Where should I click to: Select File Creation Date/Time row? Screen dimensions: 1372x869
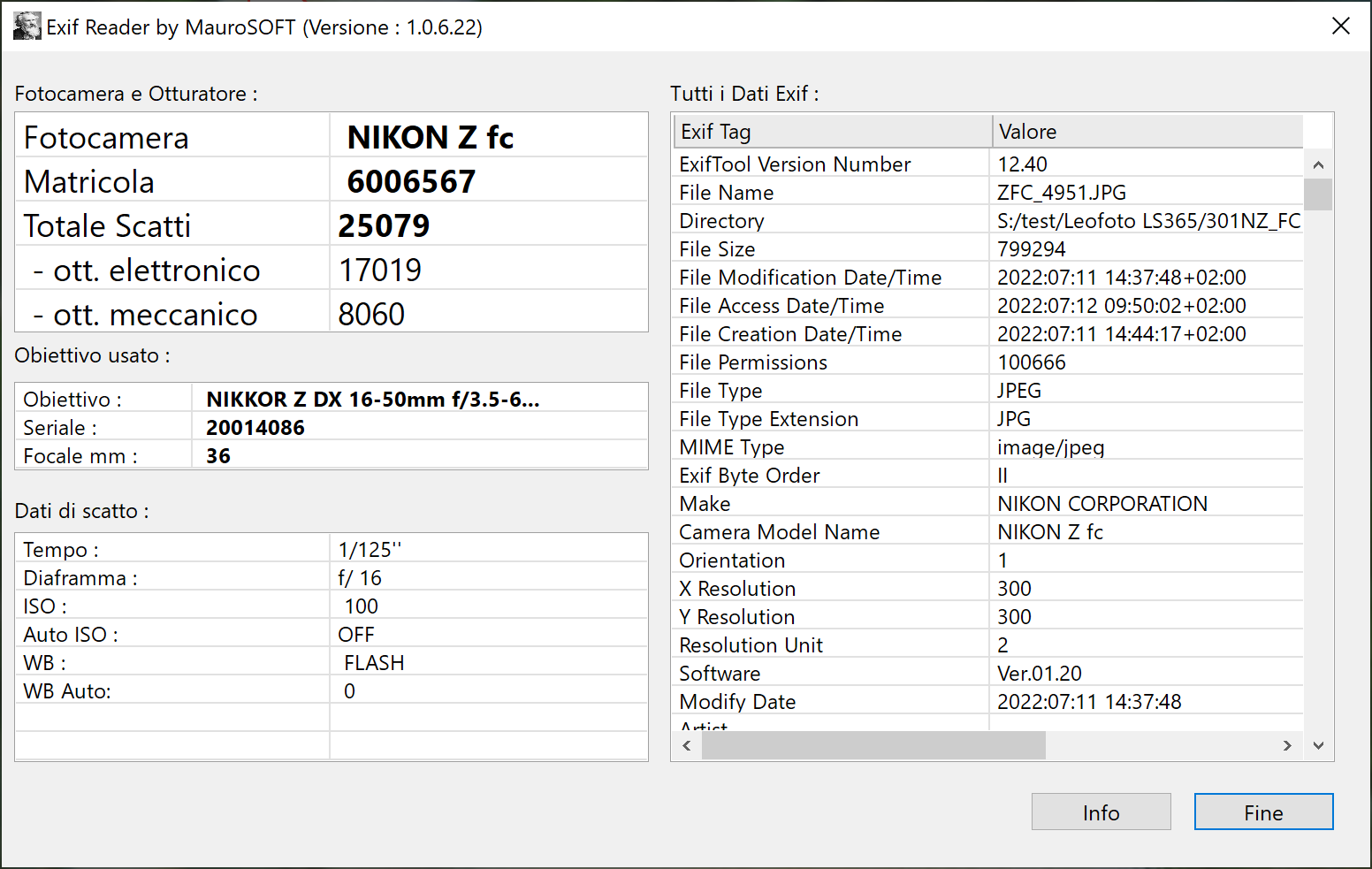pos(987,334)
